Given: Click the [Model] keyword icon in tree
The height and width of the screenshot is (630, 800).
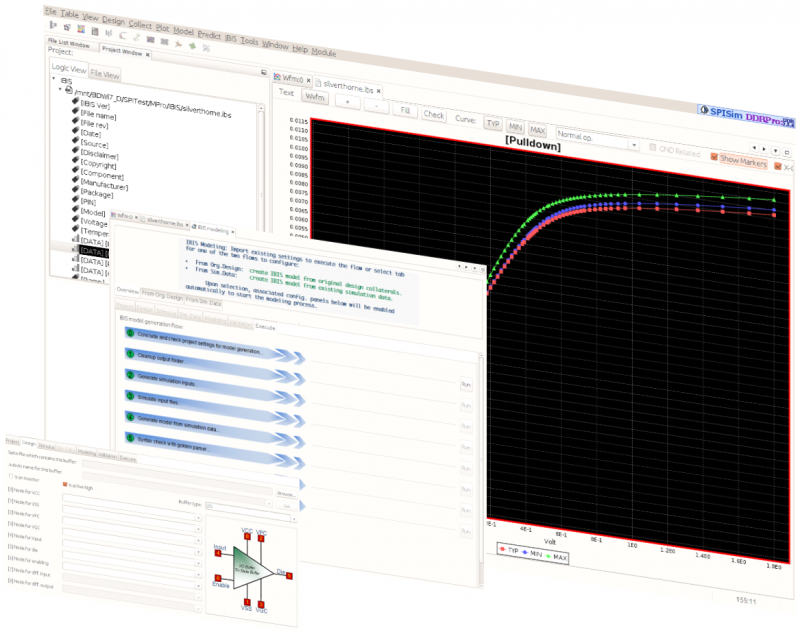Looking at the screenshot, I should tap(74, 208).
